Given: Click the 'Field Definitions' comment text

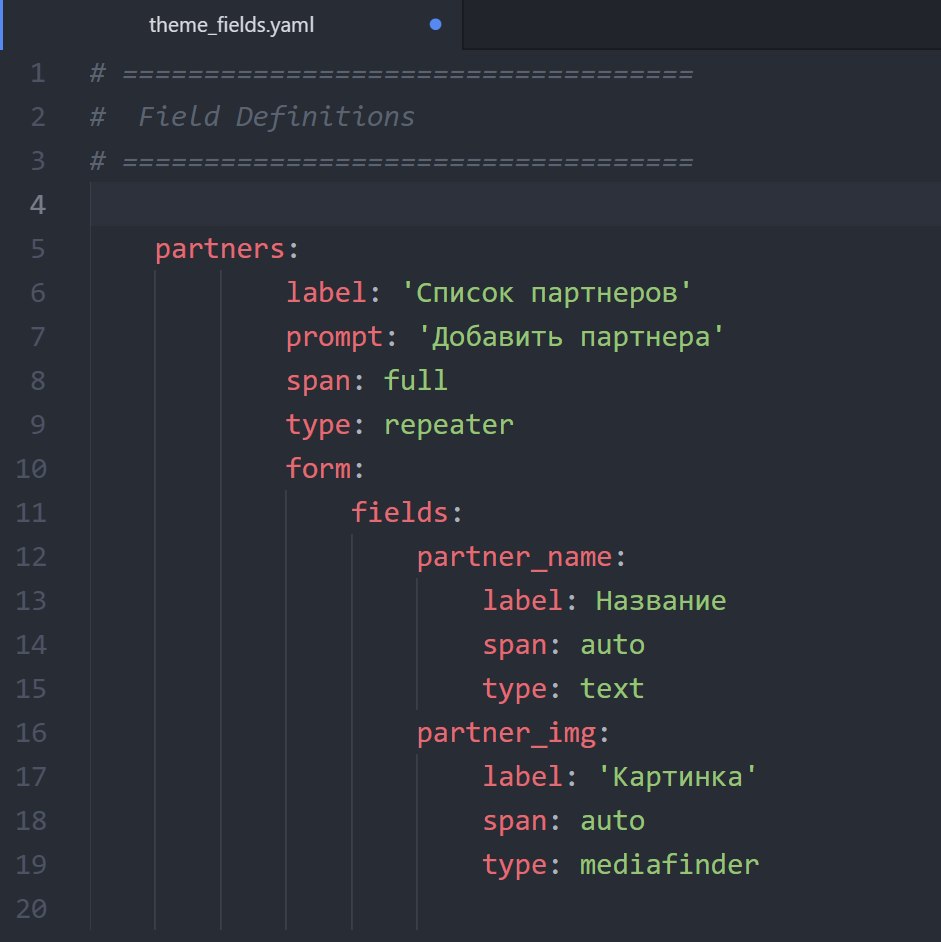Looking at the screenshot, I should (x=276, y=117).
